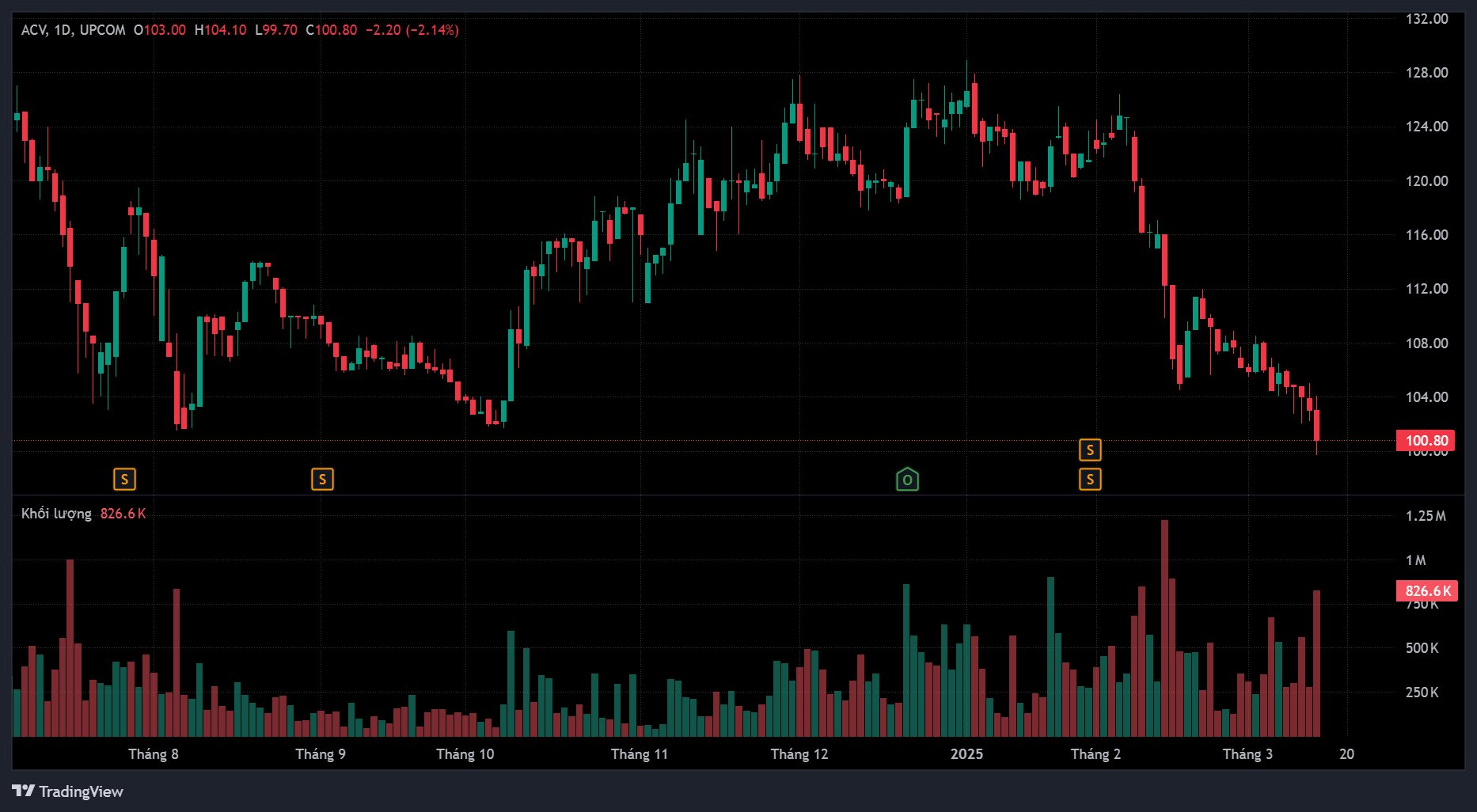Click the tallest red volume bar
Viewport: 1477px width, 812px height.
1164,628
